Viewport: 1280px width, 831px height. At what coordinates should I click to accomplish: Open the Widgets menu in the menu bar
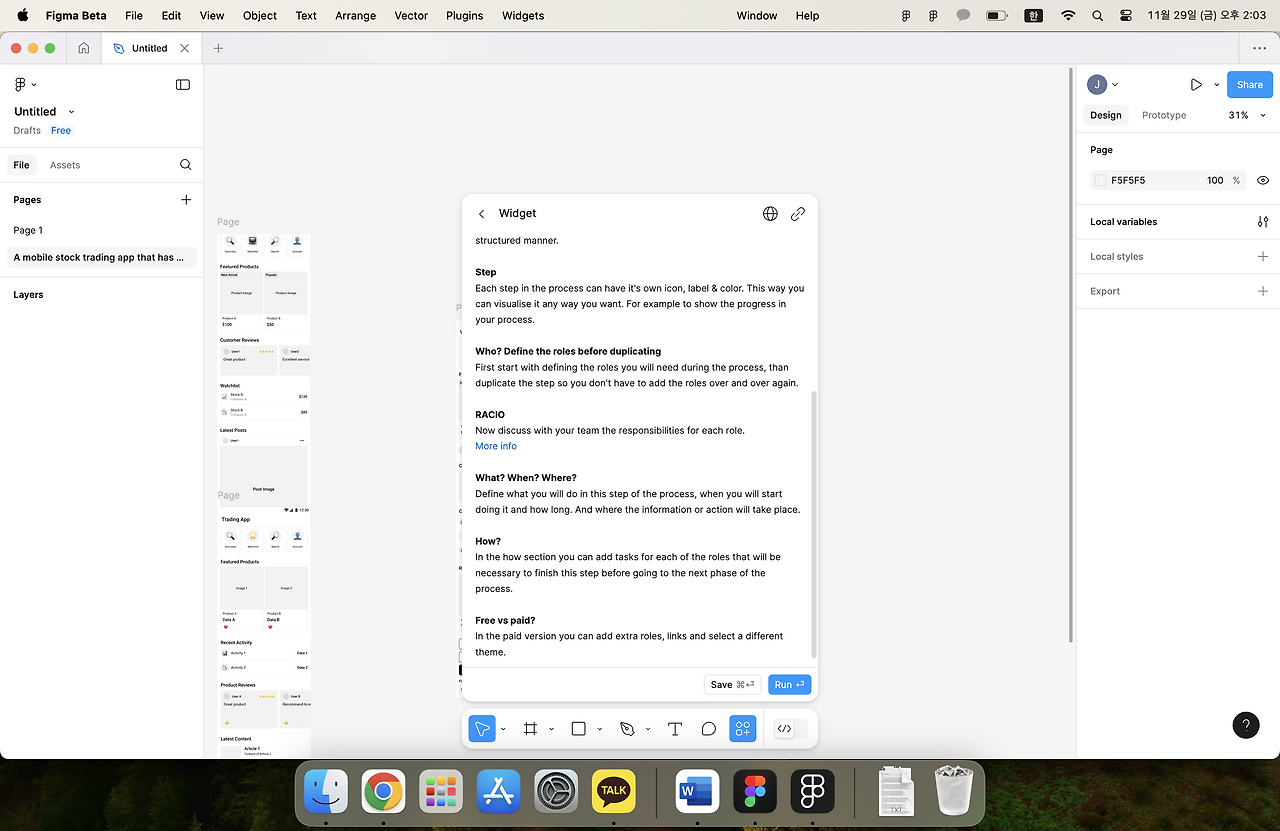[523, 16]
